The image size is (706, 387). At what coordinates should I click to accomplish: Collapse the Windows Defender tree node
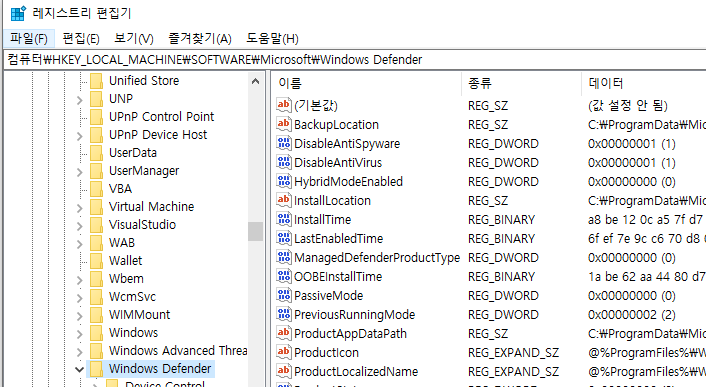tap(80, 370)
